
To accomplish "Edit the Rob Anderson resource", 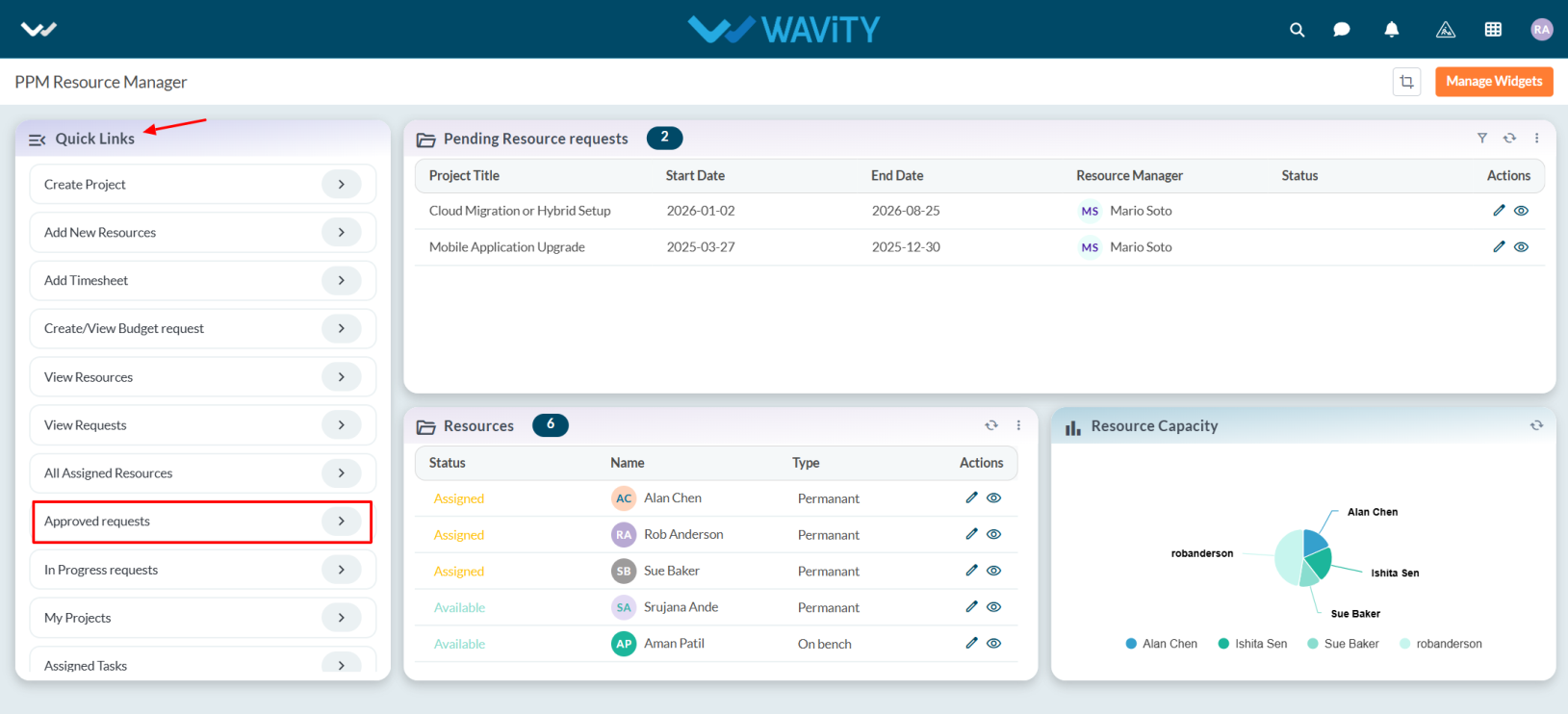I will [971, 534].
